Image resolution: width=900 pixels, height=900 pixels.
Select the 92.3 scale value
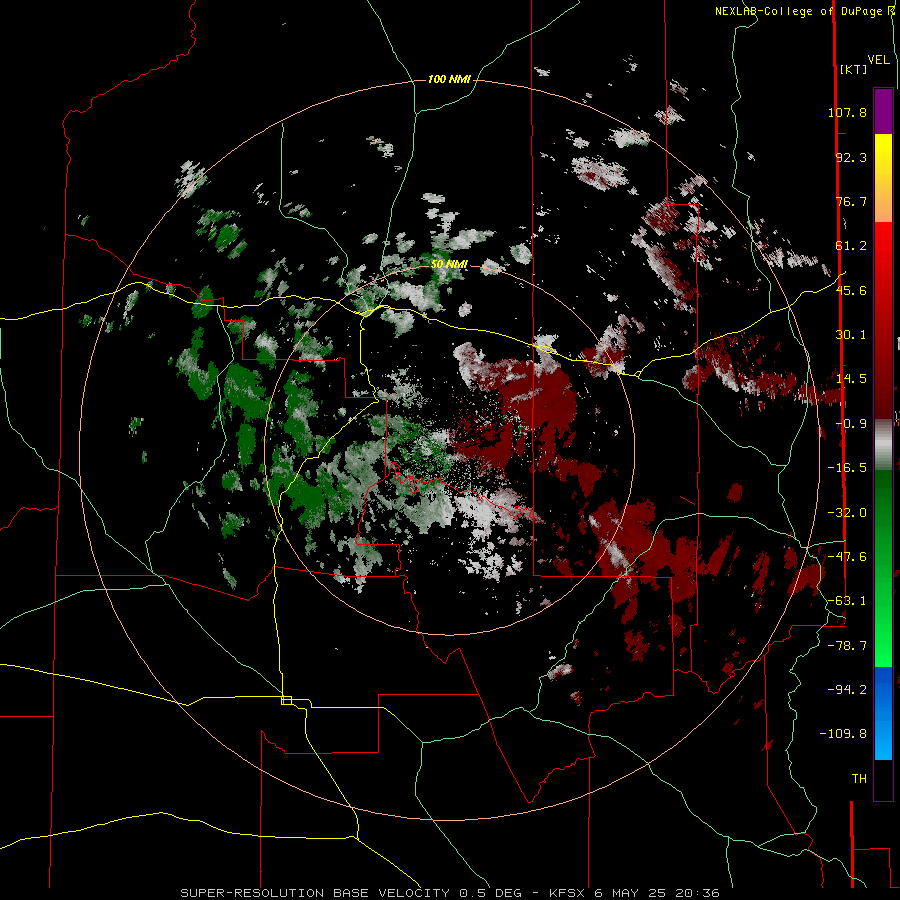(851, 157)
